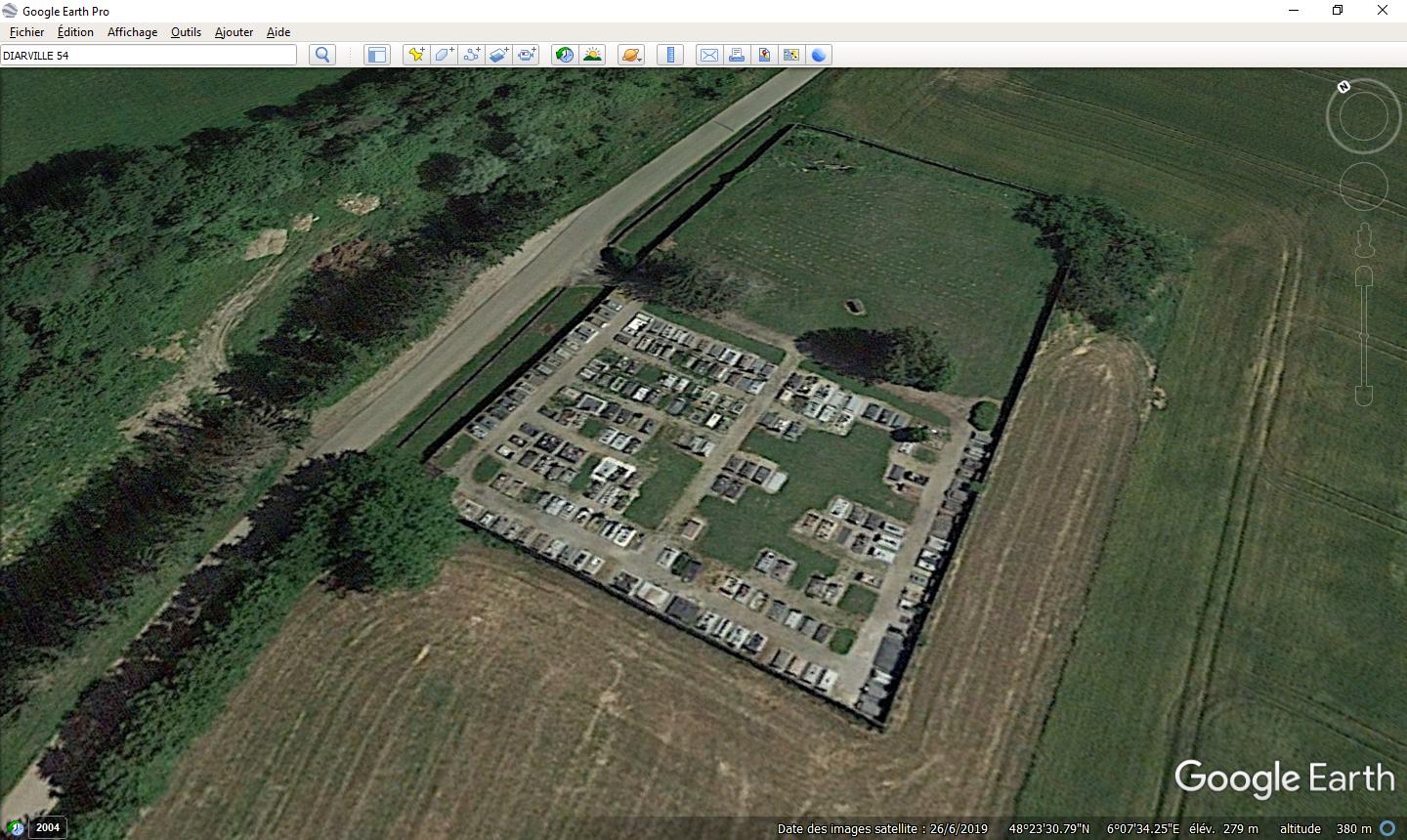The height and width of the screenshot is (840, 1407).
Task: Click the search field containing DIARVILLE 54
Action: pos(149,56)
